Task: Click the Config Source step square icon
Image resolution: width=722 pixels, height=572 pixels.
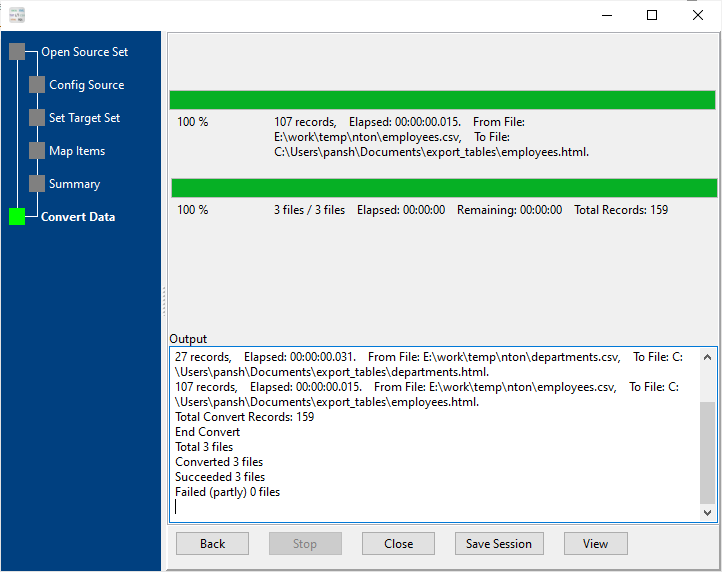Action: click(37, 85)
